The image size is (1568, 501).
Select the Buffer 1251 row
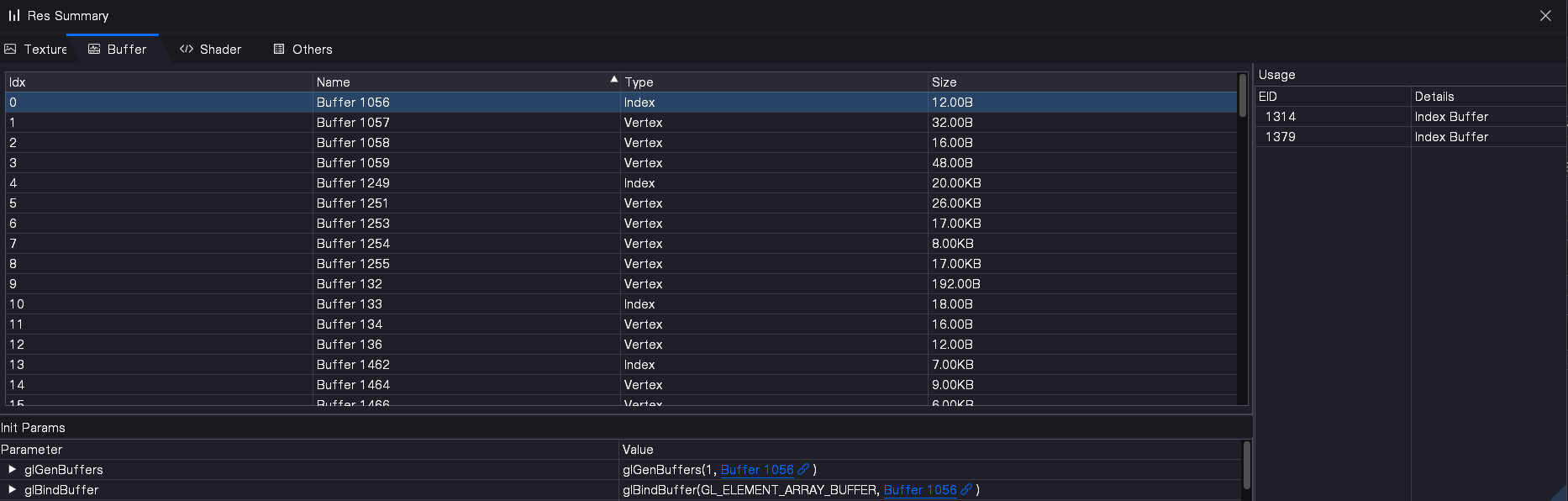click(621, 203)
